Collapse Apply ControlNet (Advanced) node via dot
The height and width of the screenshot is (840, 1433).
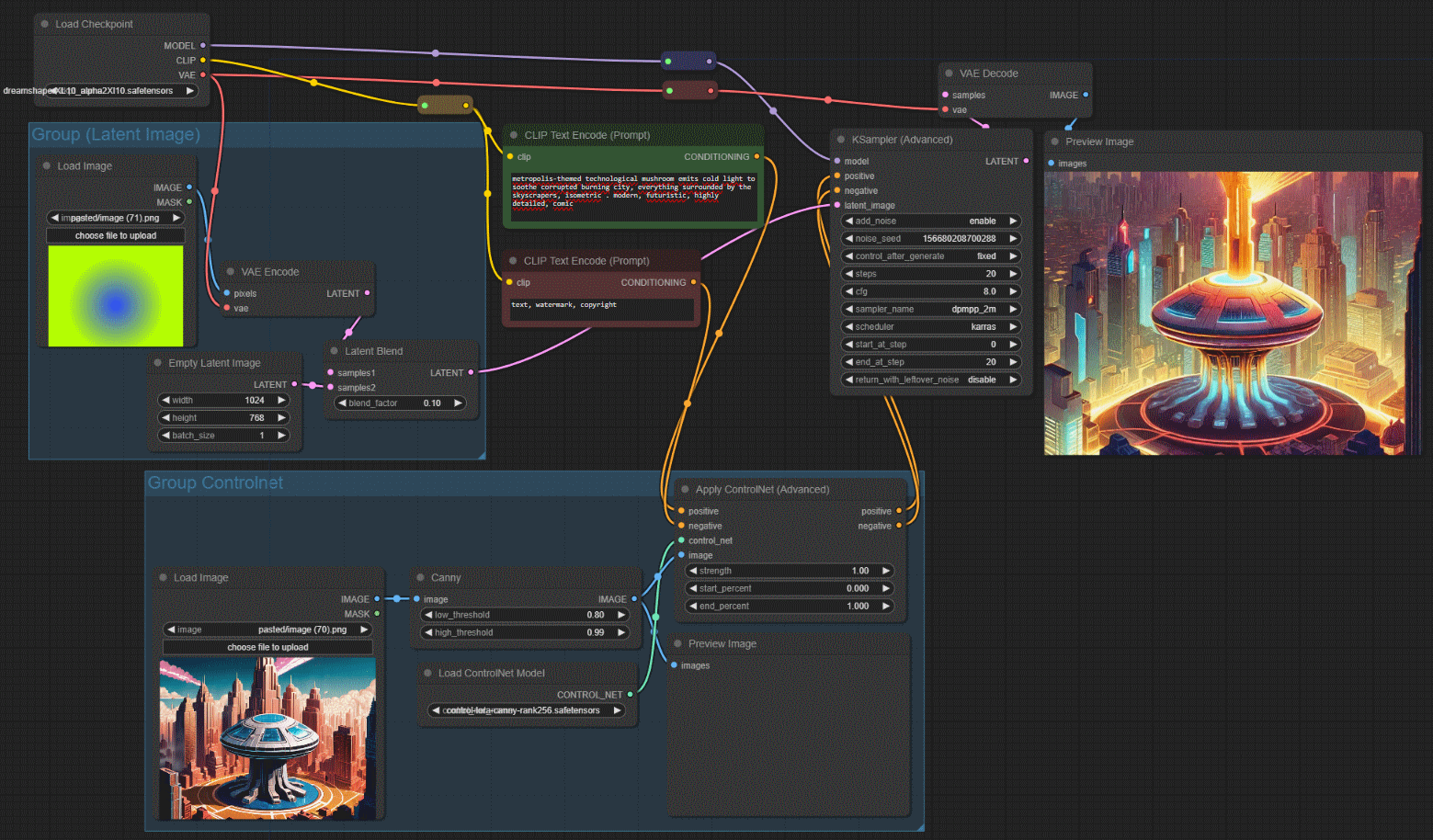click(x=685, y=489)
